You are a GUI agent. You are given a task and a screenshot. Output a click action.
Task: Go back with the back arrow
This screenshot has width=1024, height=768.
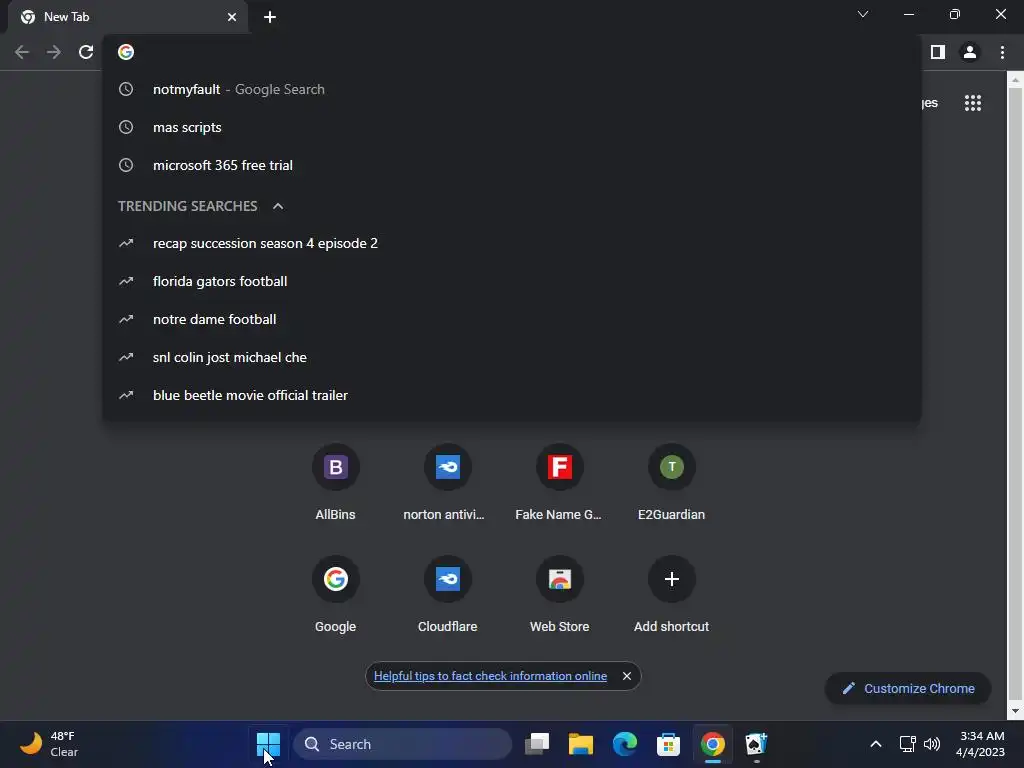pyautogui.click(x=22, y=52)
